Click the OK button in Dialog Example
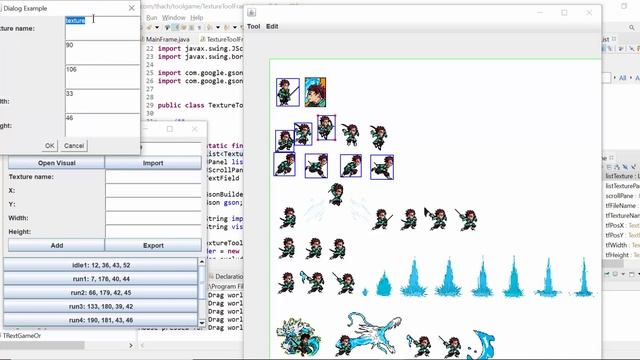The image size is (640, 360). (49, 146)
